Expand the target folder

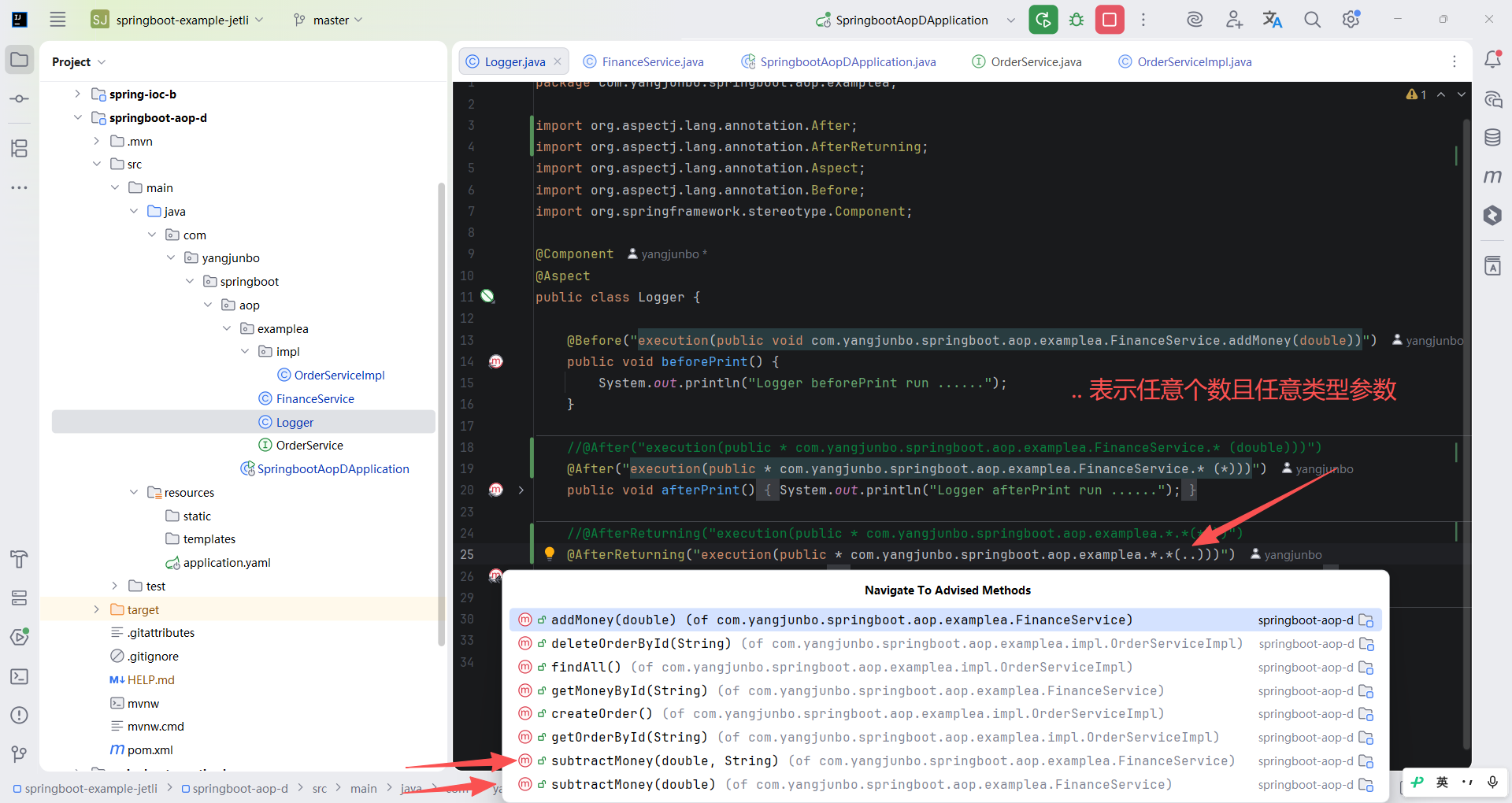(x=96, y=609)
